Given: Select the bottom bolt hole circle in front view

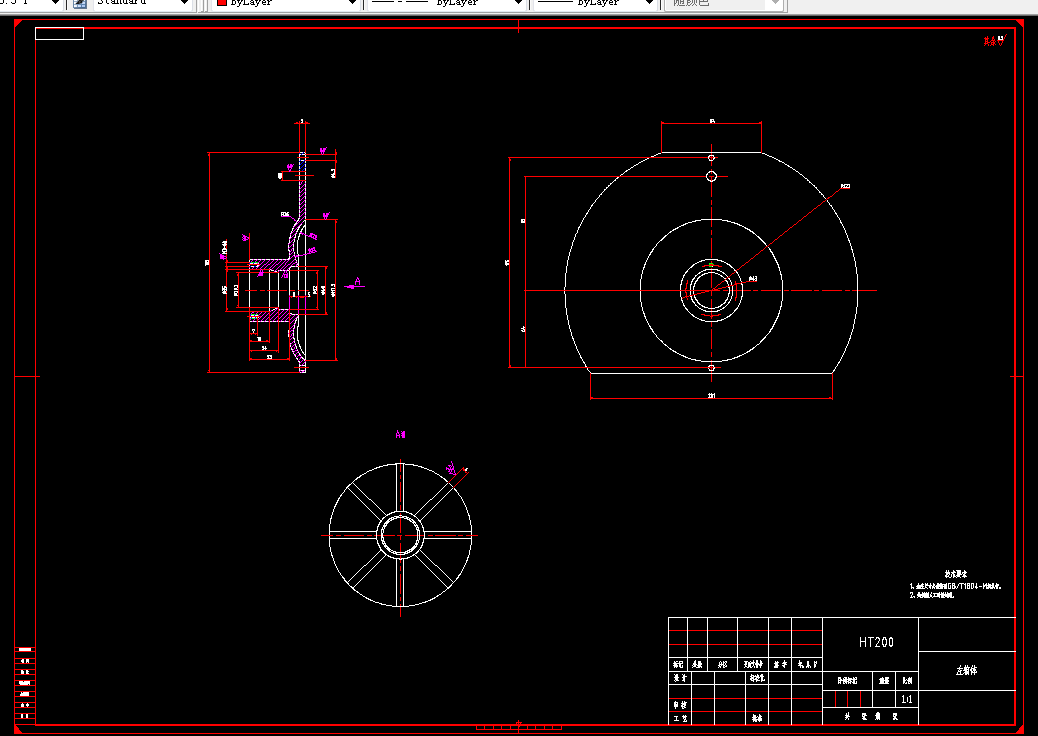Looking at the screenshot, I should pyautogui.click(x=711, y=367).
